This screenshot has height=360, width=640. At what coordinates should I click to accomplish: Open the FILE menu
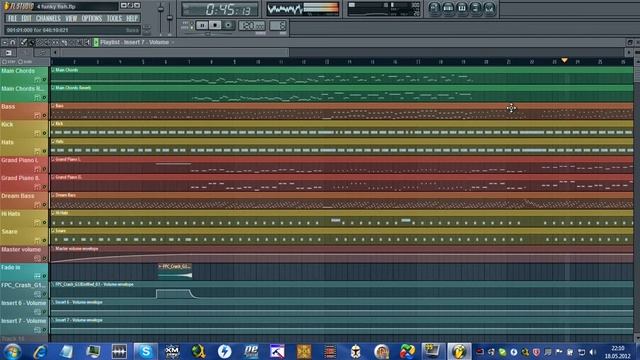(12, 18)
